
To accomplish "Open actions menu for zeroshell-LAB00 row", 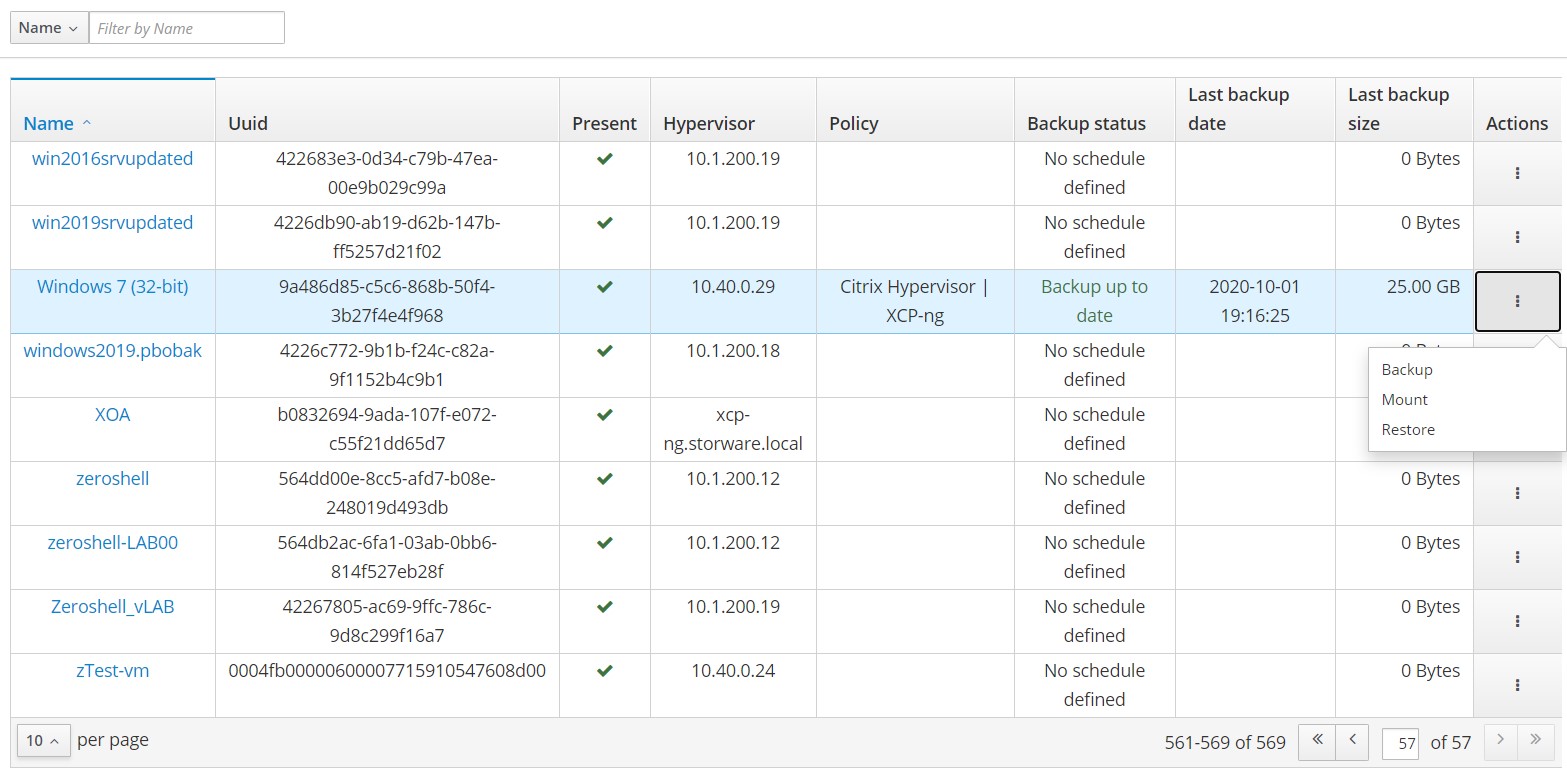I will pyautogui.click(x=1517, y=557).
